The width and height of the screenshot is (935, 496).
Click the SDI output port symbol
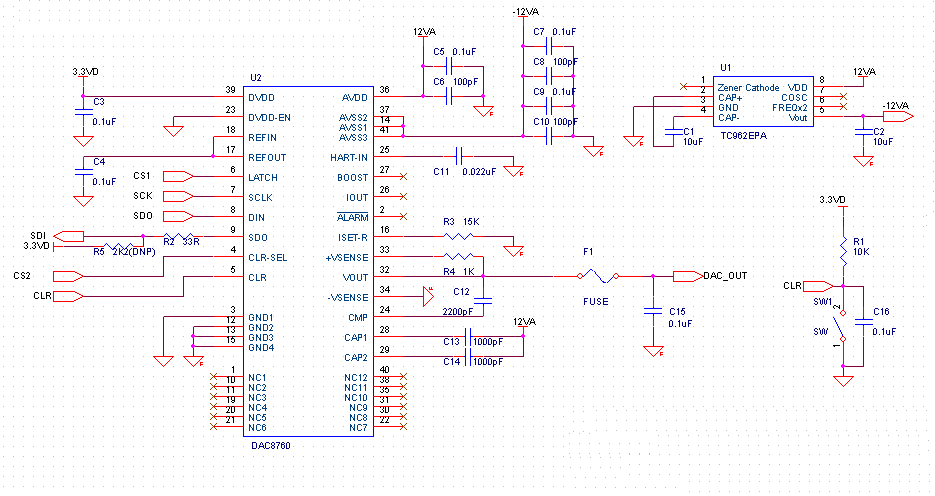[x=69, y=236]
